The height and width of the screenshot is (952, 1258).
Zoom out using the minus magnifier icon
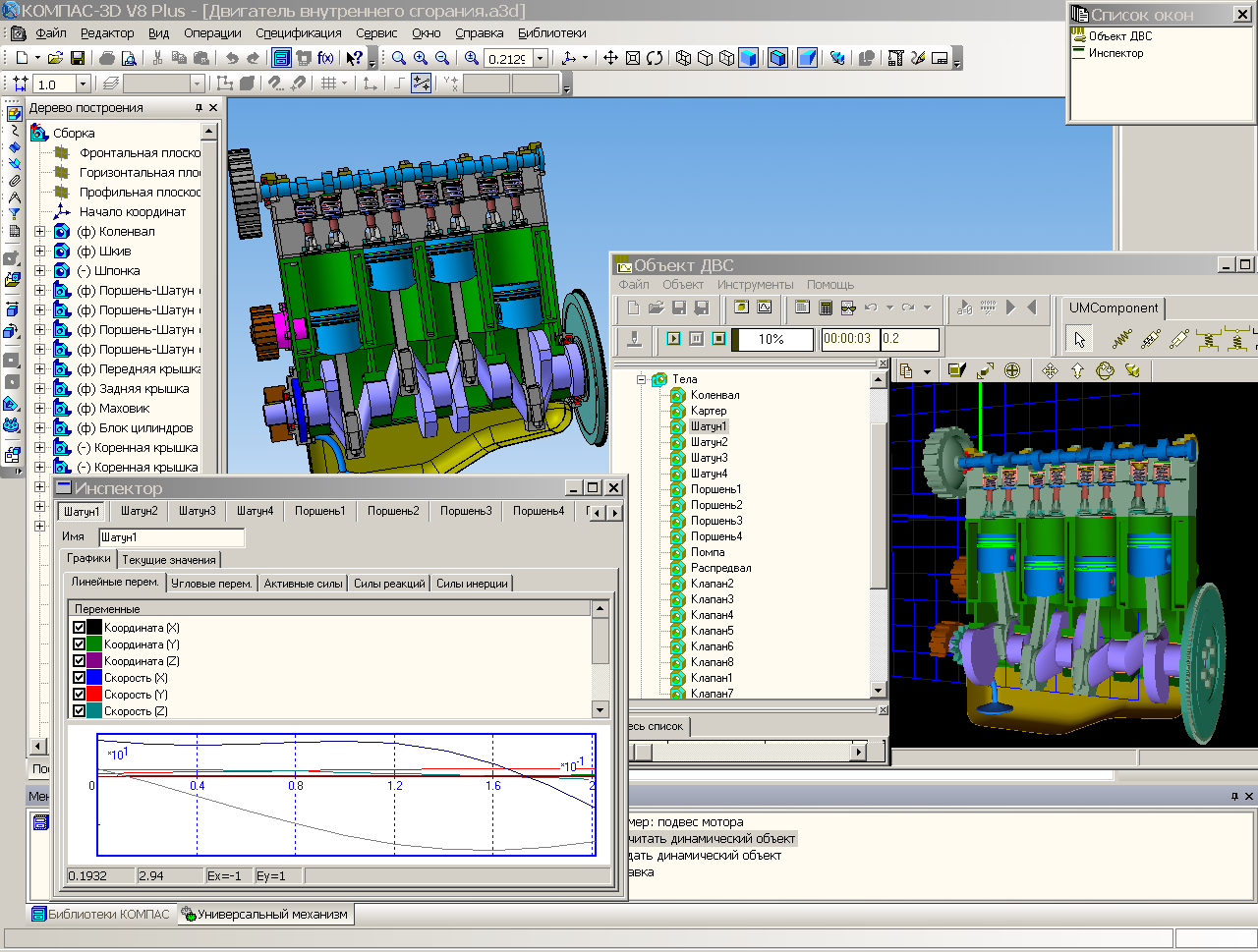point(442,58)
